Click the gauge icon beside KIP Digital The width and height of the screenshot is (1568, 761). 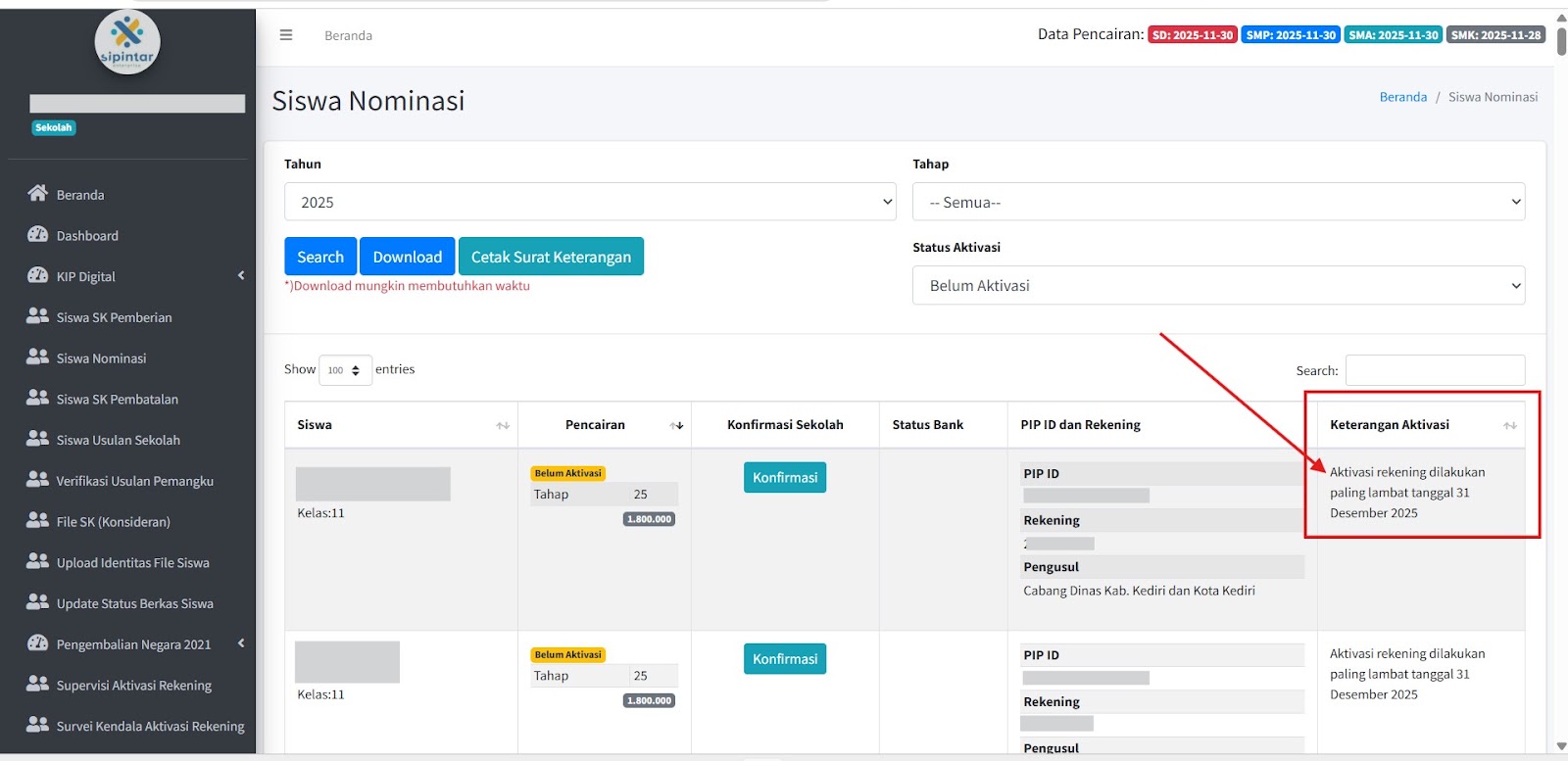click(x=37, y=275)
